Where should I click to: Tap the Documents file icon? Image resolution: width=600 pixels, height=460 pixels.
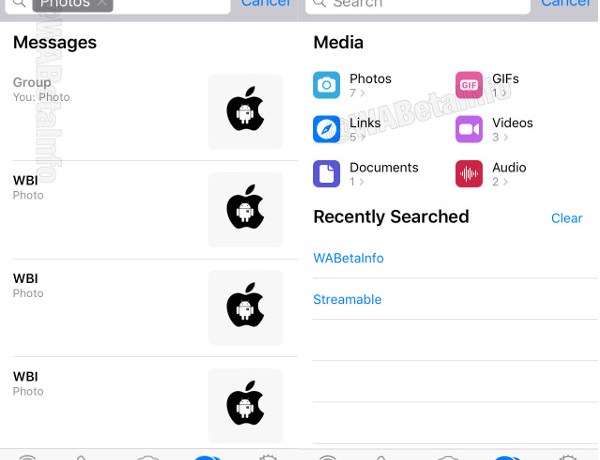(x=326, y=173)
